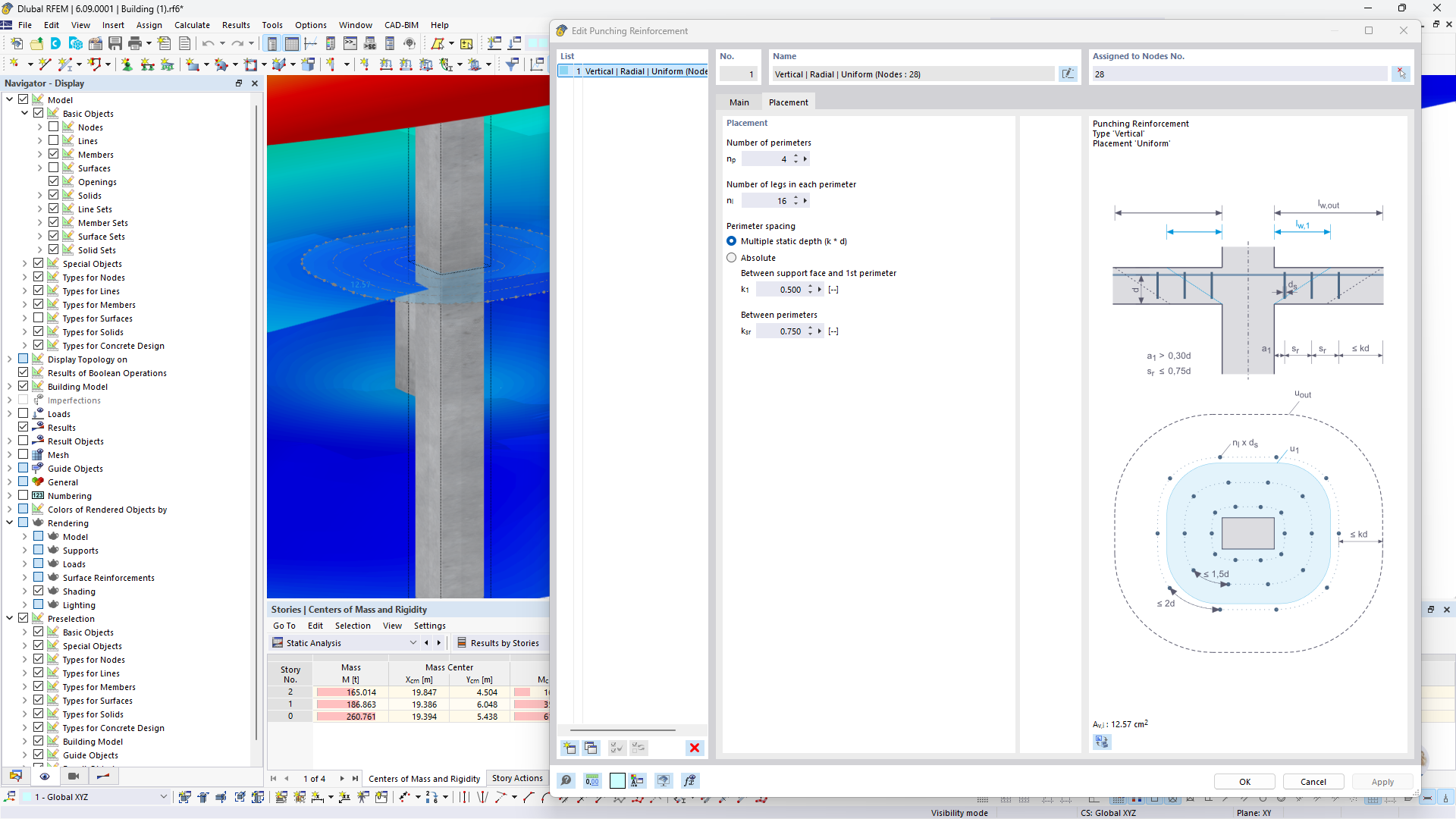Click the punching reinforcement edit icon
Image resolution: width=1456 pixels, height=819 pixels.
pyautogui.click(x=1067, y=73)
